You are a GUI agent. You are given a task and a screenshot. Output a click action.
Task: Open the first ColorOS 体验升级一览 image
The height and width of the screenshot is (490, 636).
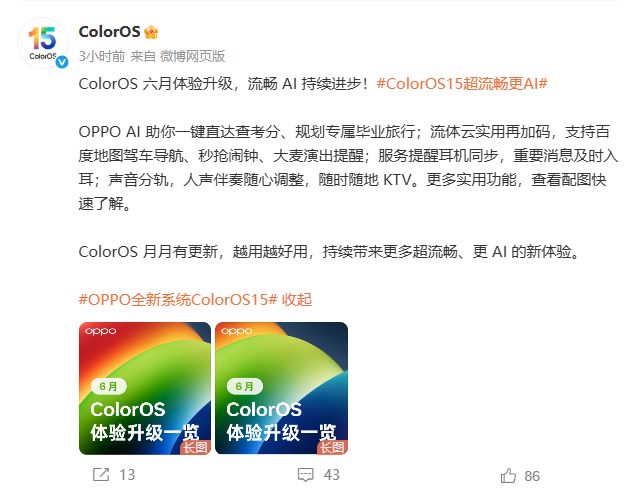click(145, 388)
